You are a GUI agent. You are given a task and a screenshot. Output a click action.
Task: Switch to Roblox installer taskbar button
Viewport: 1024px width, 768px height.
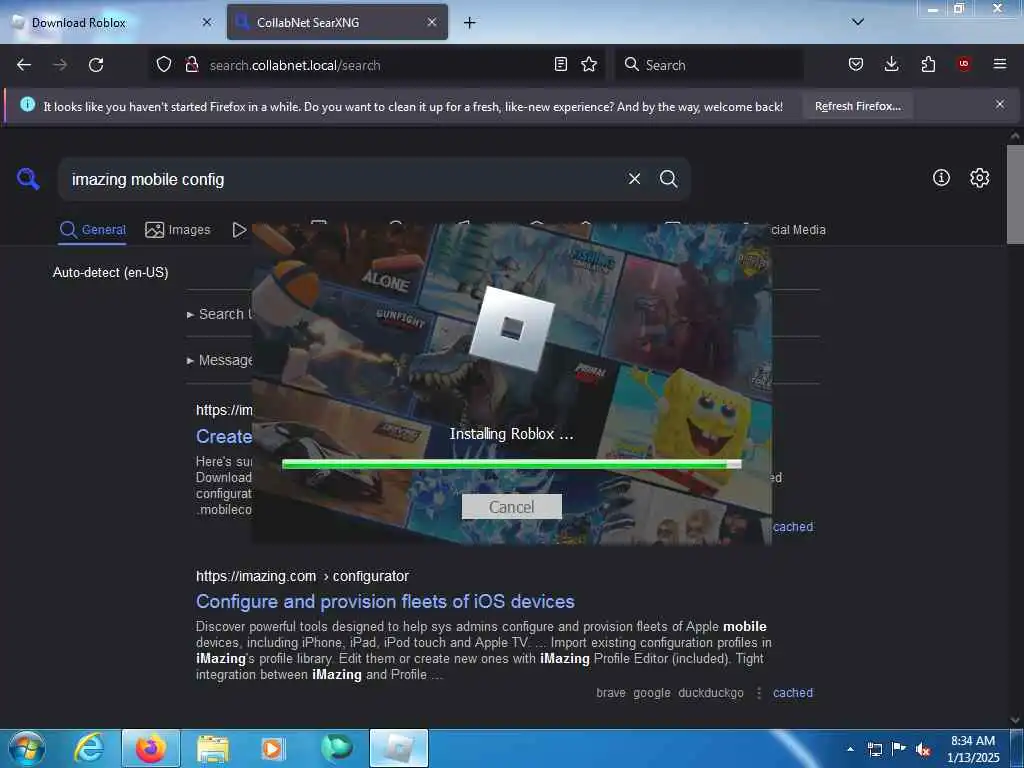tap(398, 748)
